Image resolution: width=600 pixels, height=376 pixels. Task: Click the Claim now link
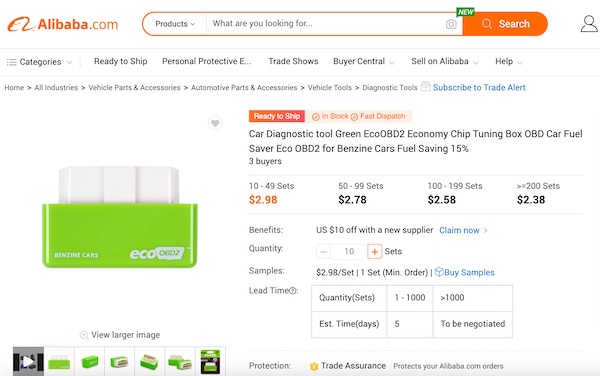coord(463,230)
